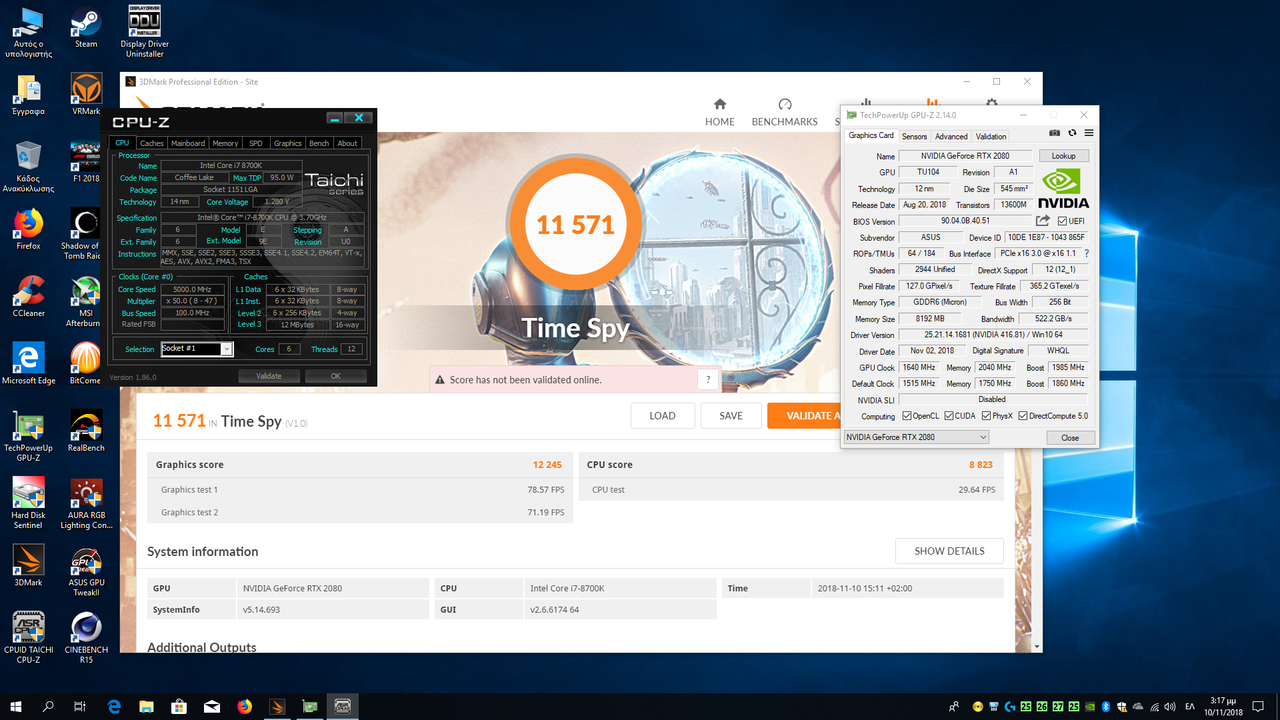Click the LOAD button in 3DMark
This screenshot has width=1280, height=720.
pos(662,416)
